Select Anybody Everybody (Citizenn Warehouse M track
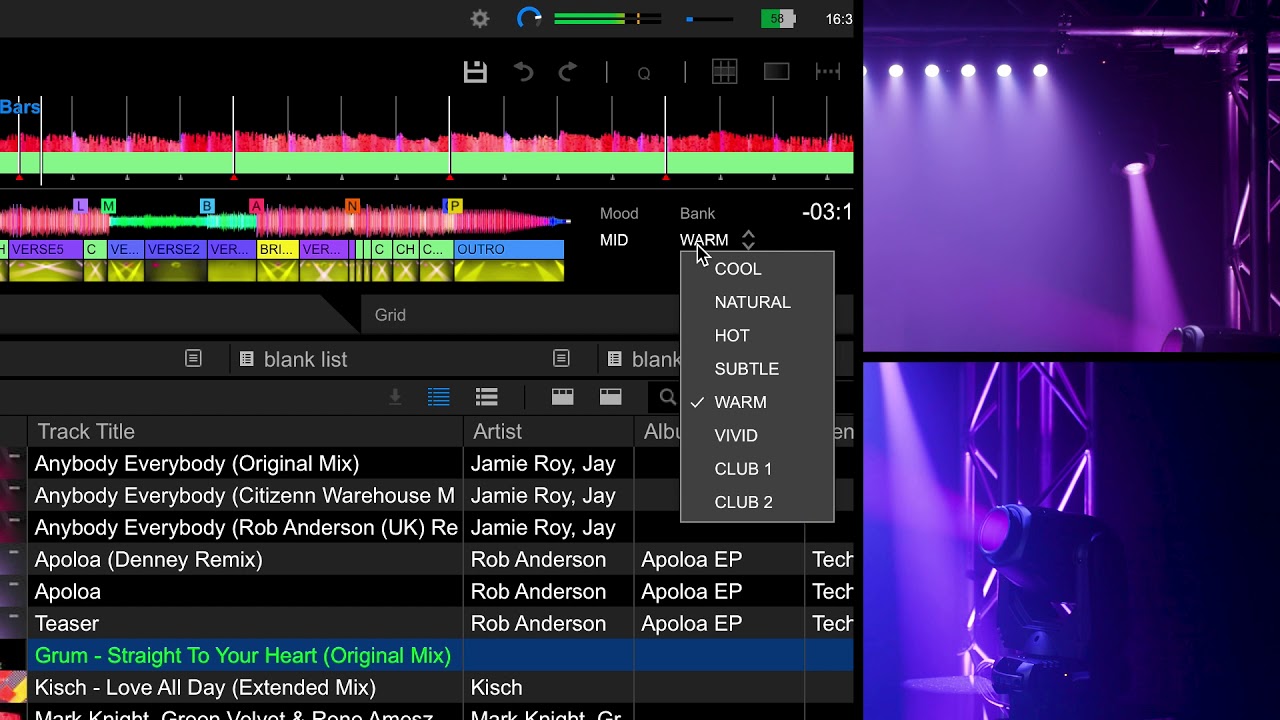 pyautogui.click(x=245, y=495)
